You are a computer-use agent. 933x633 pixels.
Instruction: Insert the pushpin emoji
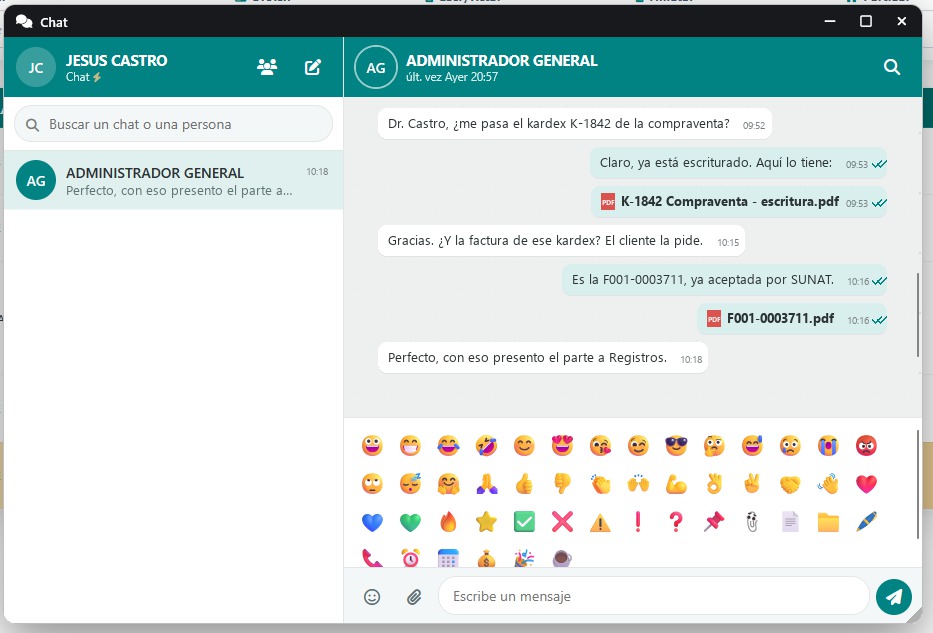[714, 522]
